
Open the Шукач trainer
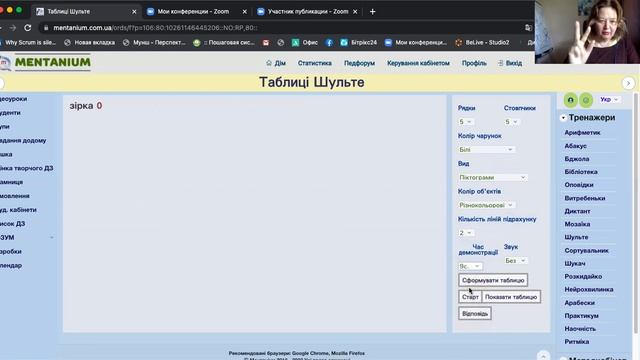click(x=575, y=264)
